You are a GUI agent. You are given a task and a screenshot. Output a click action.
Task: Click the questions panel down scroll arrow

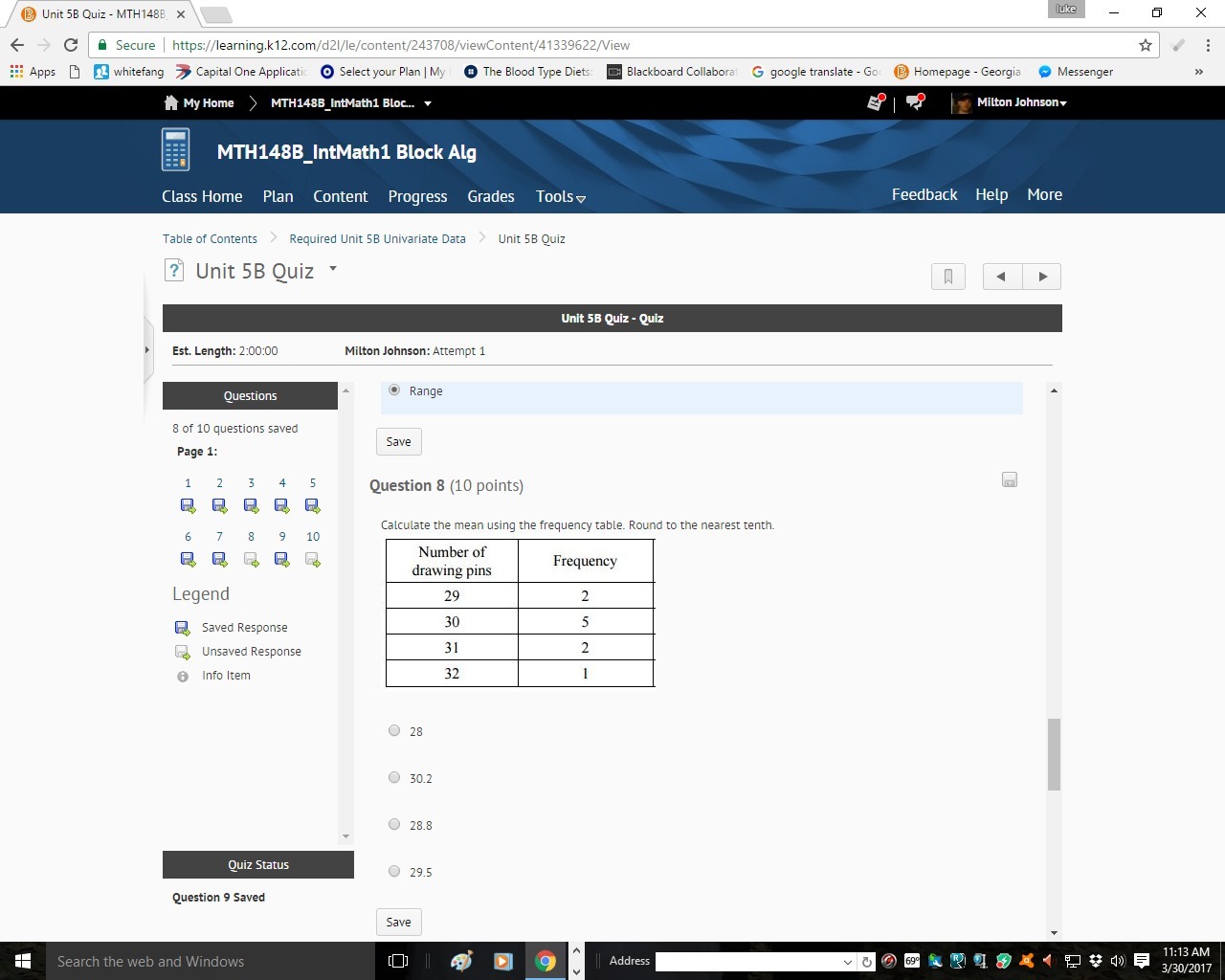(x=345, y=837)
